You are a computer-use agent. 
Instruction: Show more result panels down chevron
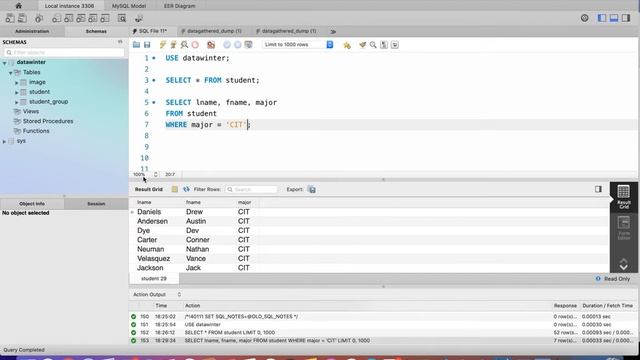coord(623,267)
